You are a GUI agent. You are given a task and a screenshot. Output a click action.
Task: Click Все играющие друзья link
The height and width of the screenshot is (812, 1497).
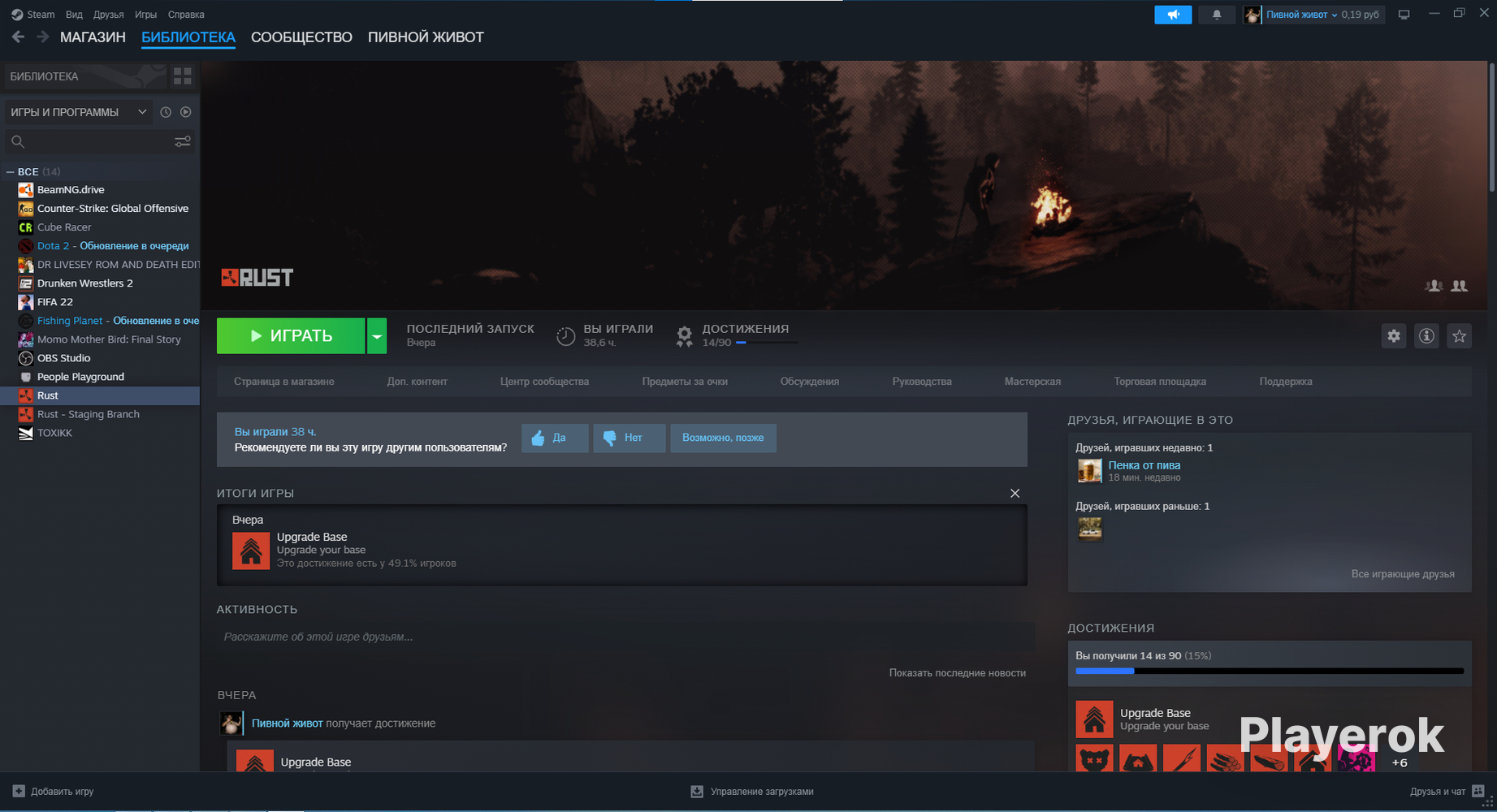(x=1403, y=574)
